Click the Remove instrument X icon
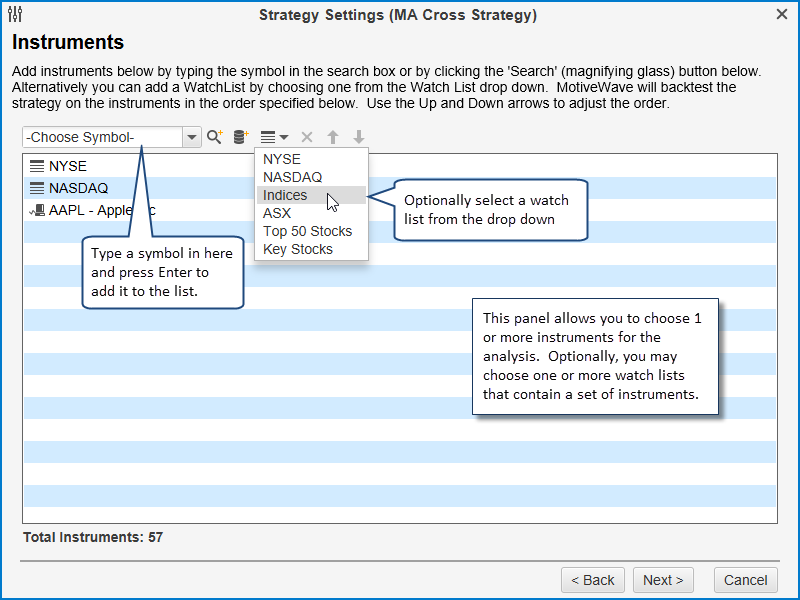 pos(307,137)
